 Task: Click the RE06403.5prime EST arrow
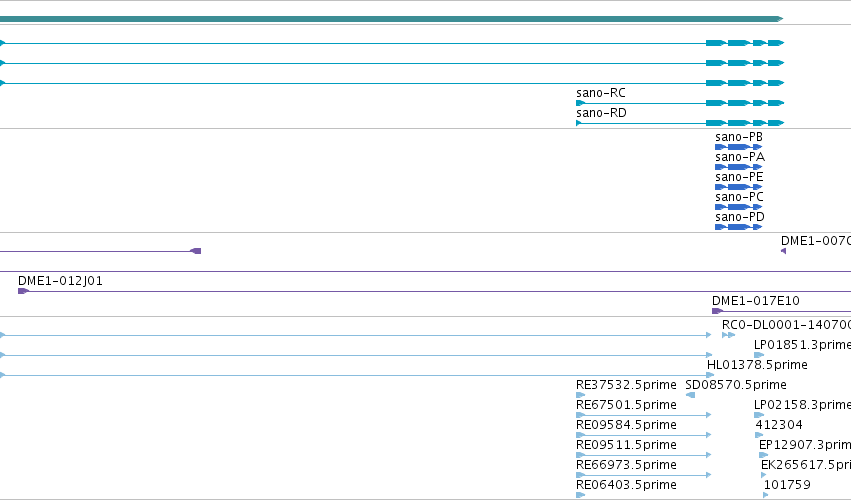tap(580, 495)
